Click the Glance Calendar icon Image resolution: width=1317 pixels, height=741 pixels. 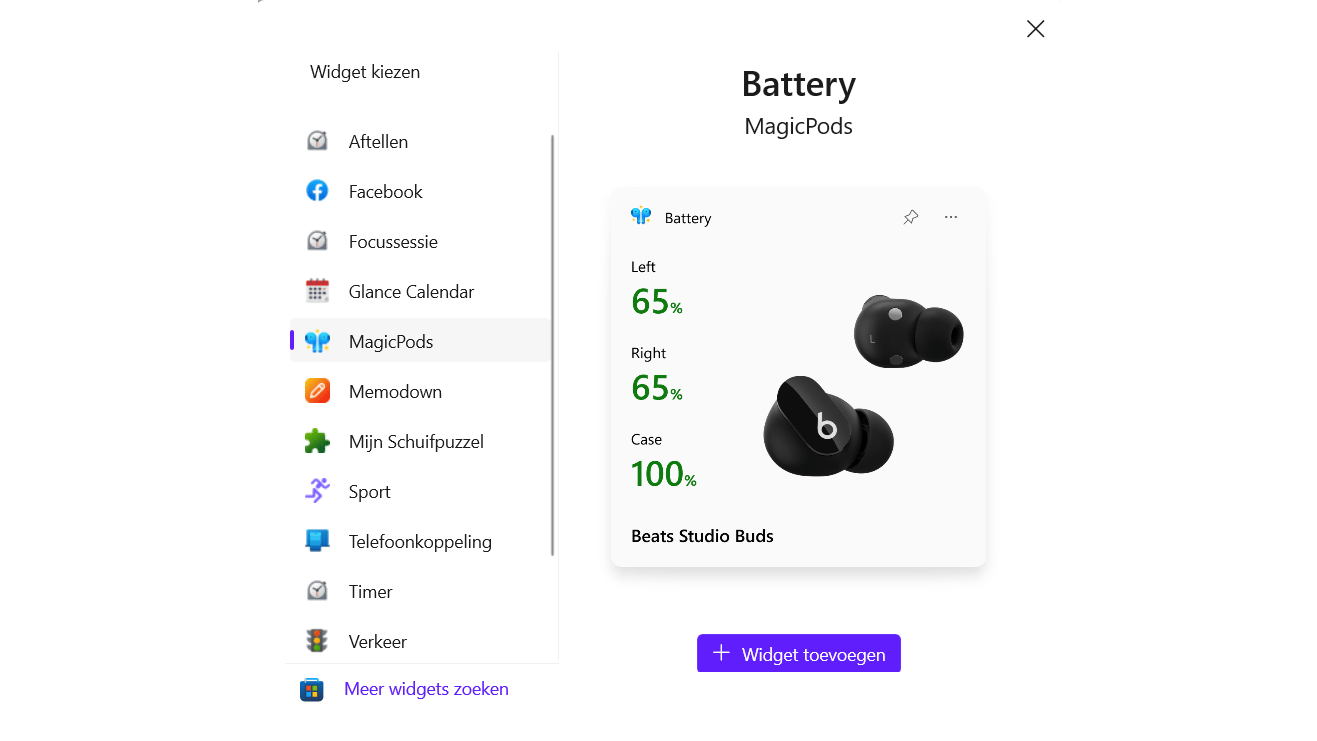pos(317,291)
